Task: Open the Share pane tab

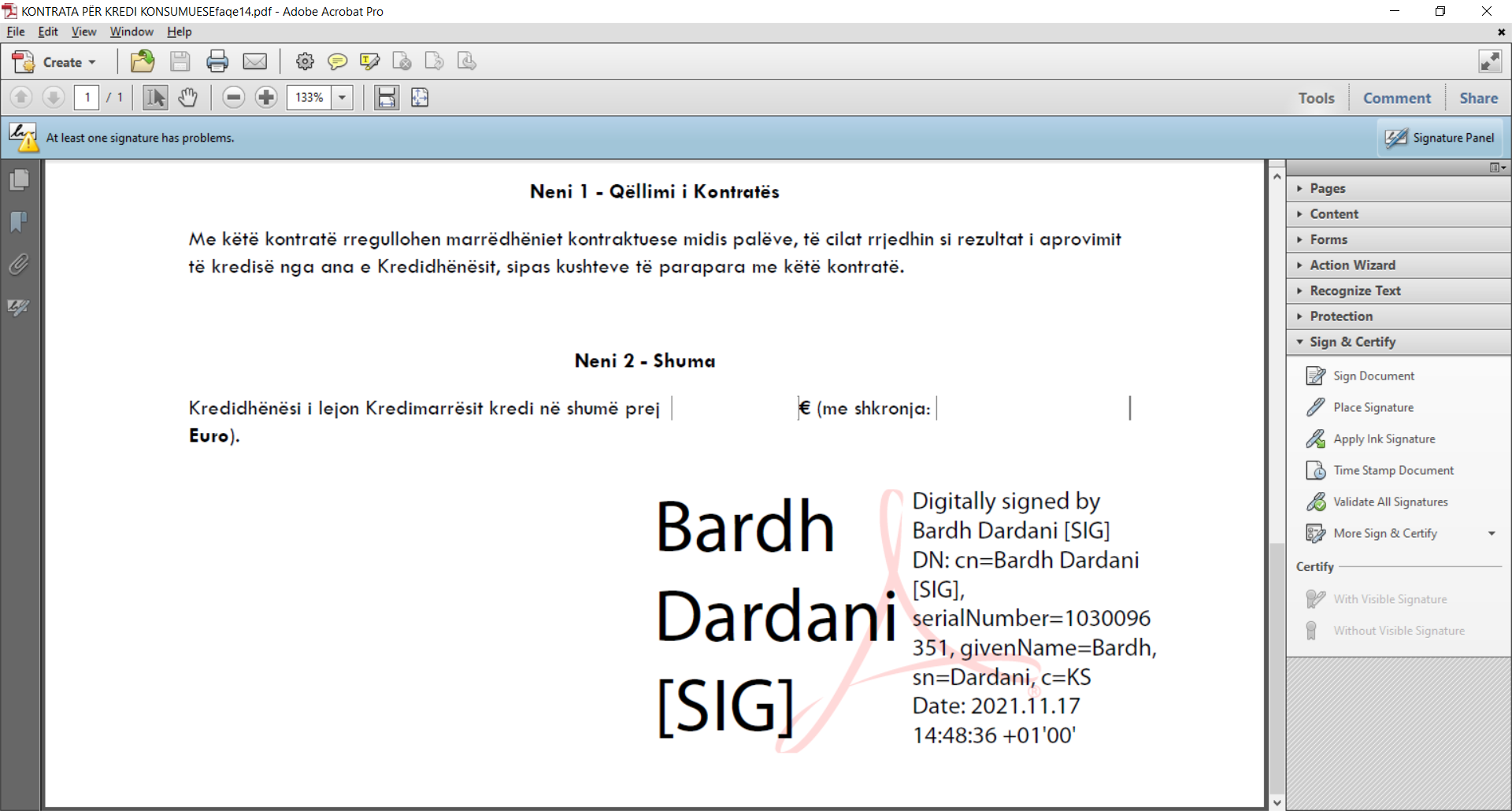Action: point(1478,98)
